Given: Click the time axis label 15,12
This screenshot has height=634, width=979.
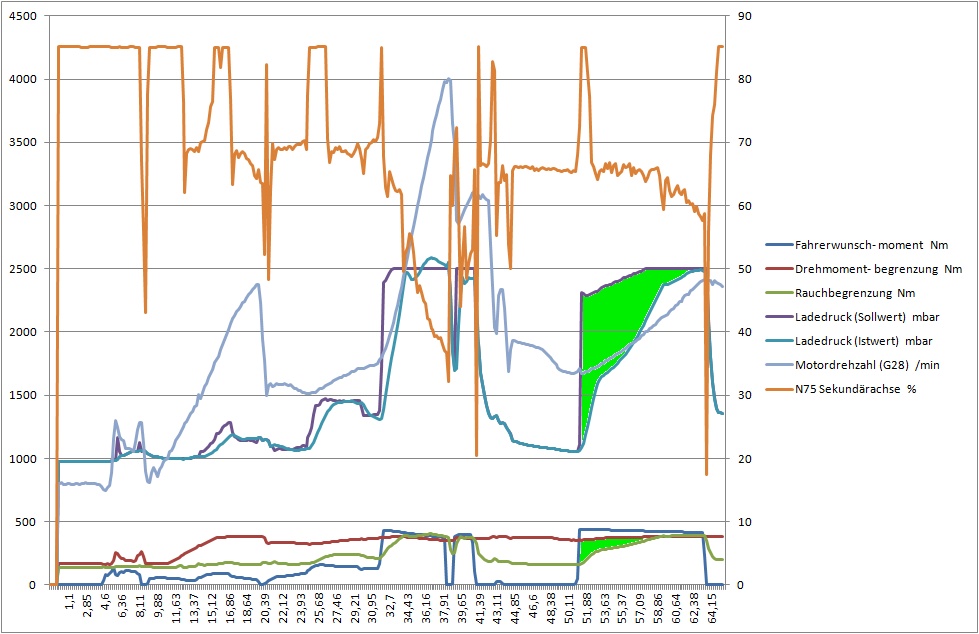Looking at the screenshot, I should [x=212, y=608].
